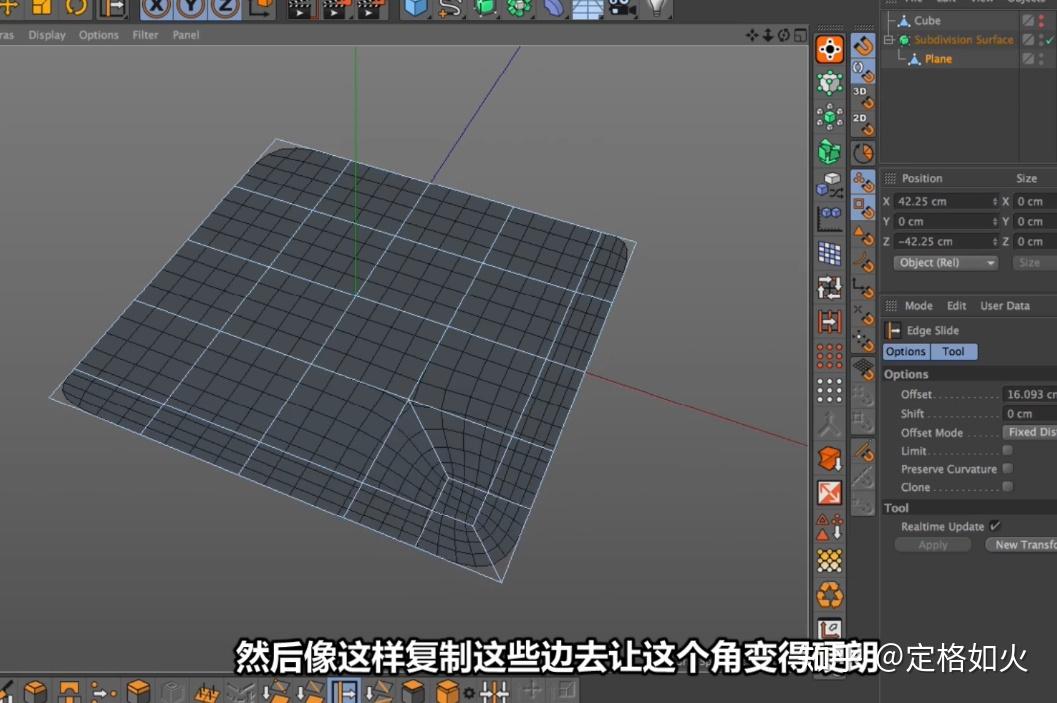Click the Undo icon in top toolbar
The image size is (1057, 703).
pyautogui.click(x=74, y=10)
